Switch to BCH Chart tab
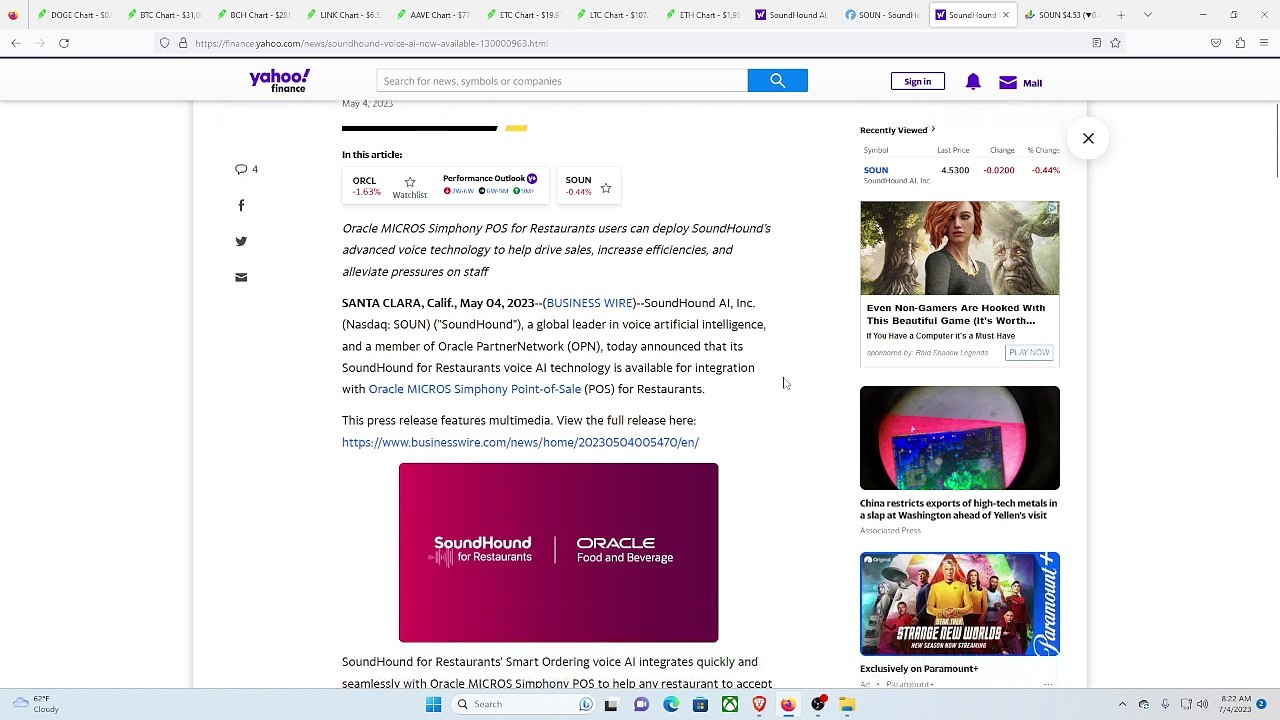Screen dimensions: 1280x720 [x=254, y=15]
